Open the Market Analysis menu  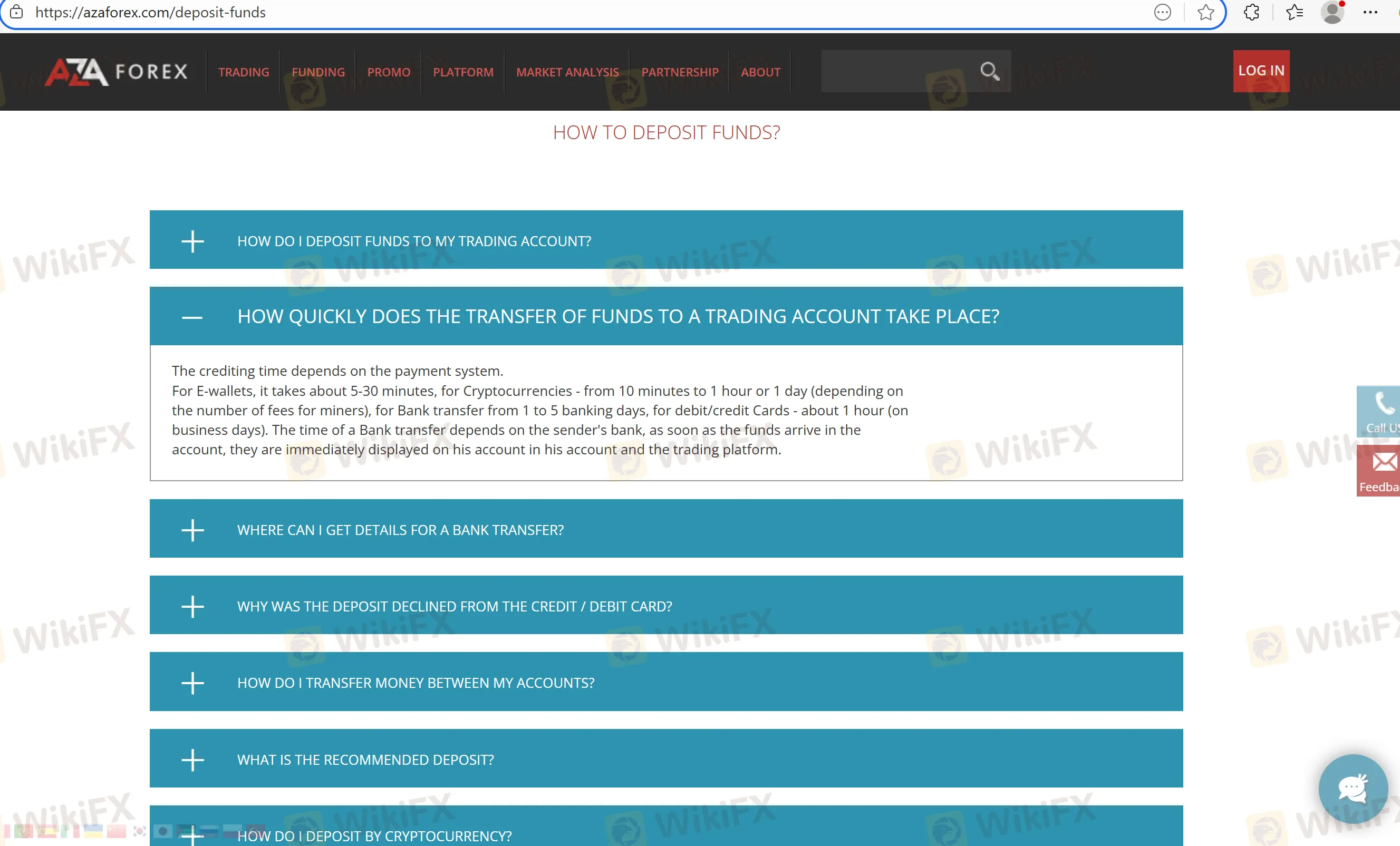coord(567,72)
